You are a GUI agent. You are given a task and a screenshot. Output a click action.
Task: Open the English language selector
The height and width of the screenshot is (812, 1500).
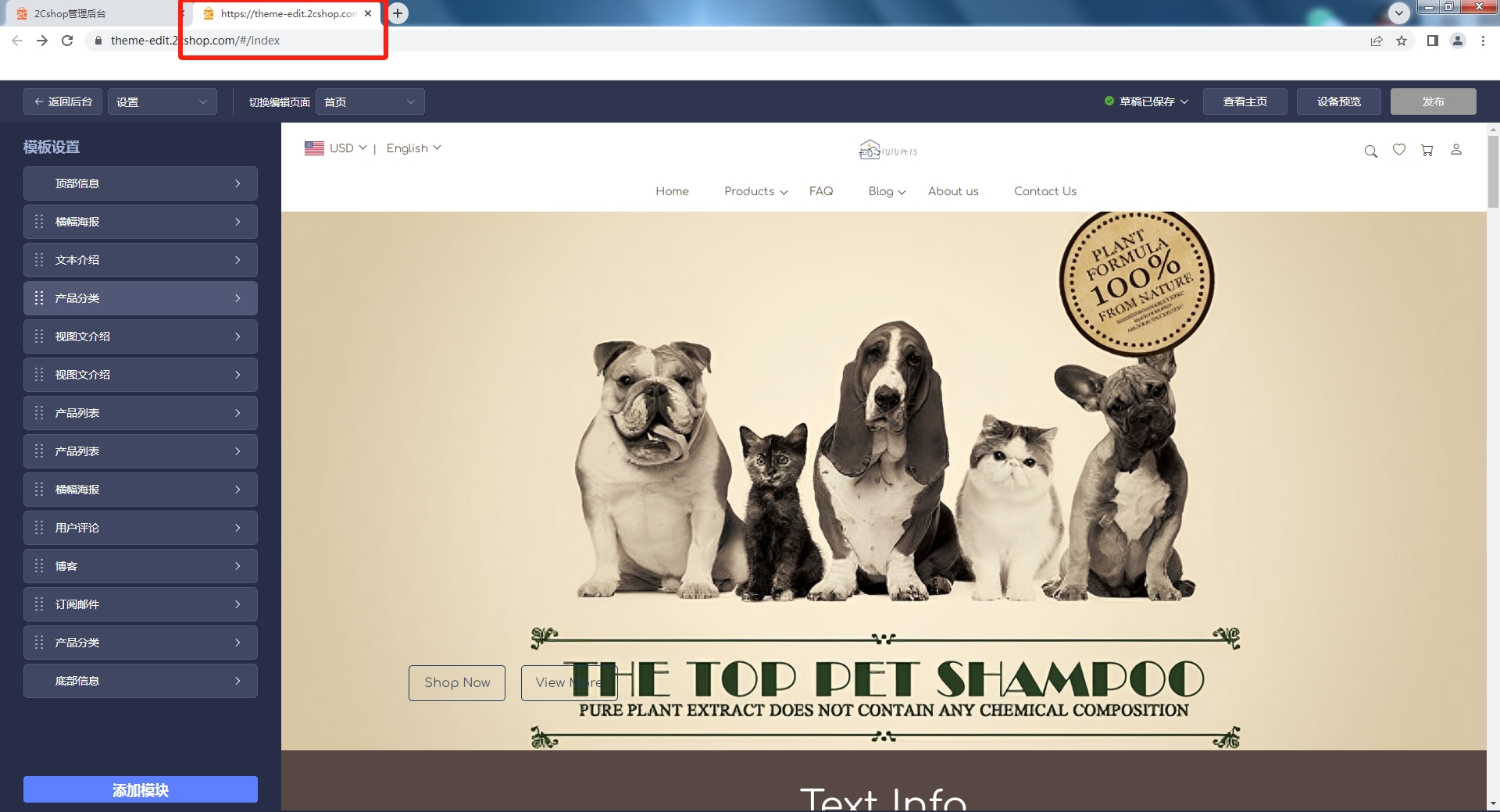[x=414, y=148]
